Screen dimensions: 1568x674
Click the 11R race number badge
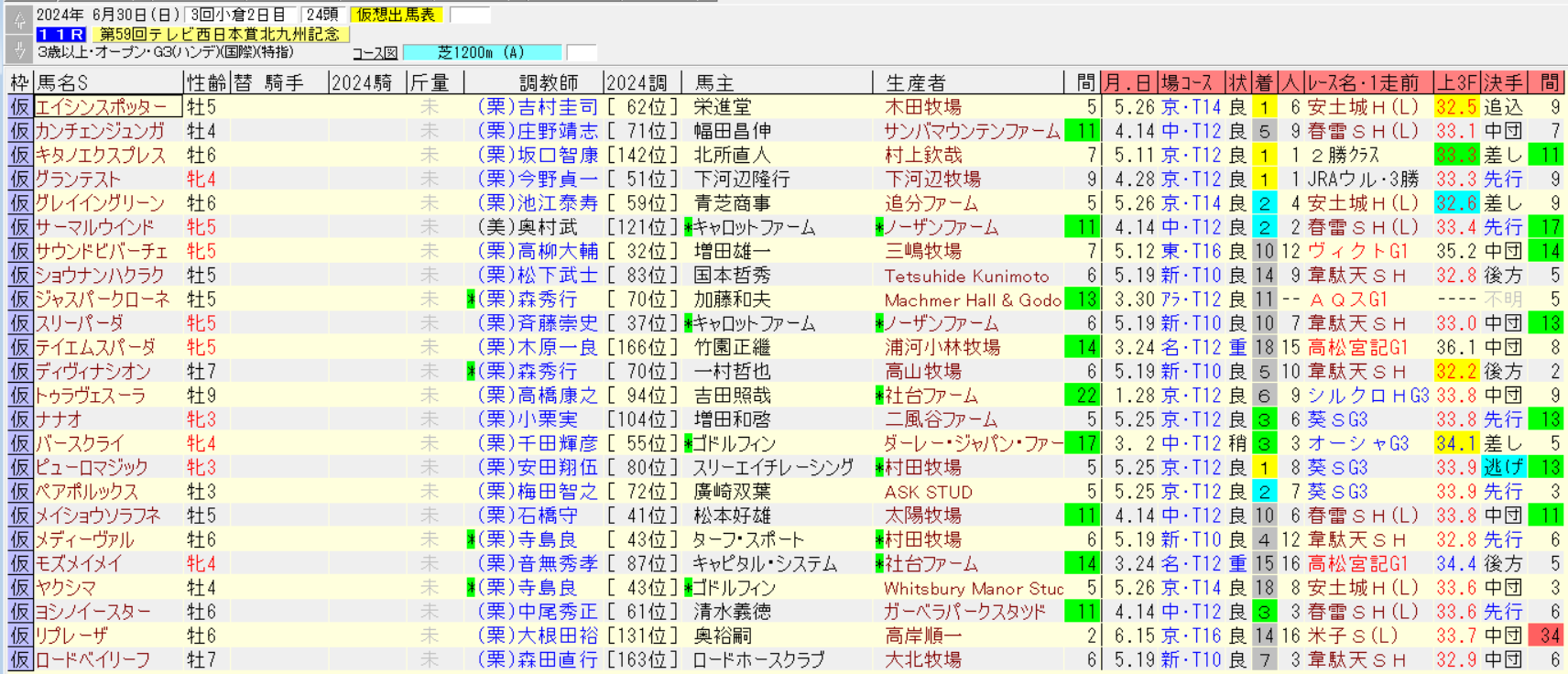point(61,34)
